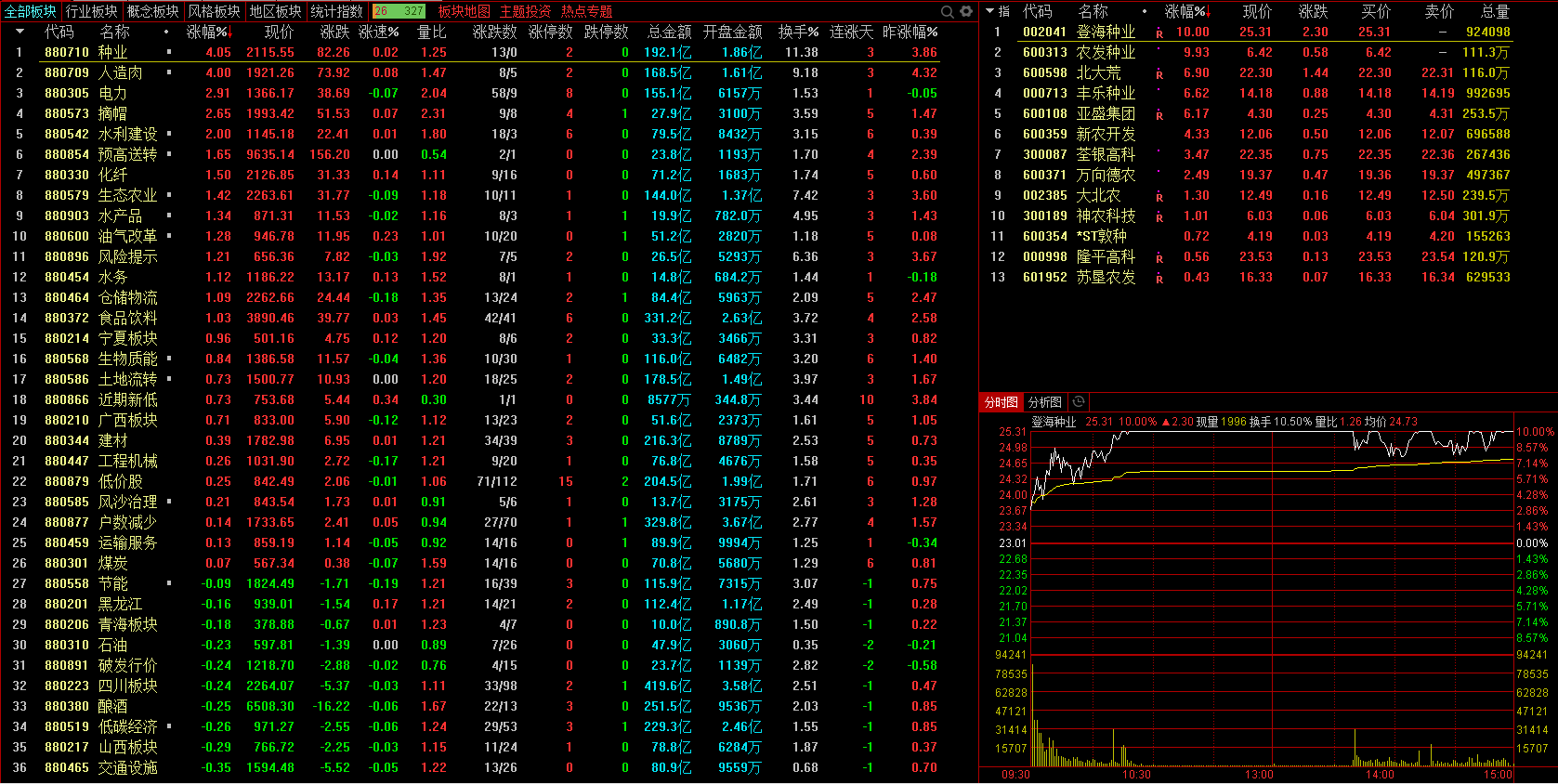Click the square marker beside 种业 sector
Viewport: 1558px width, 784px height.
pos(168,52)
